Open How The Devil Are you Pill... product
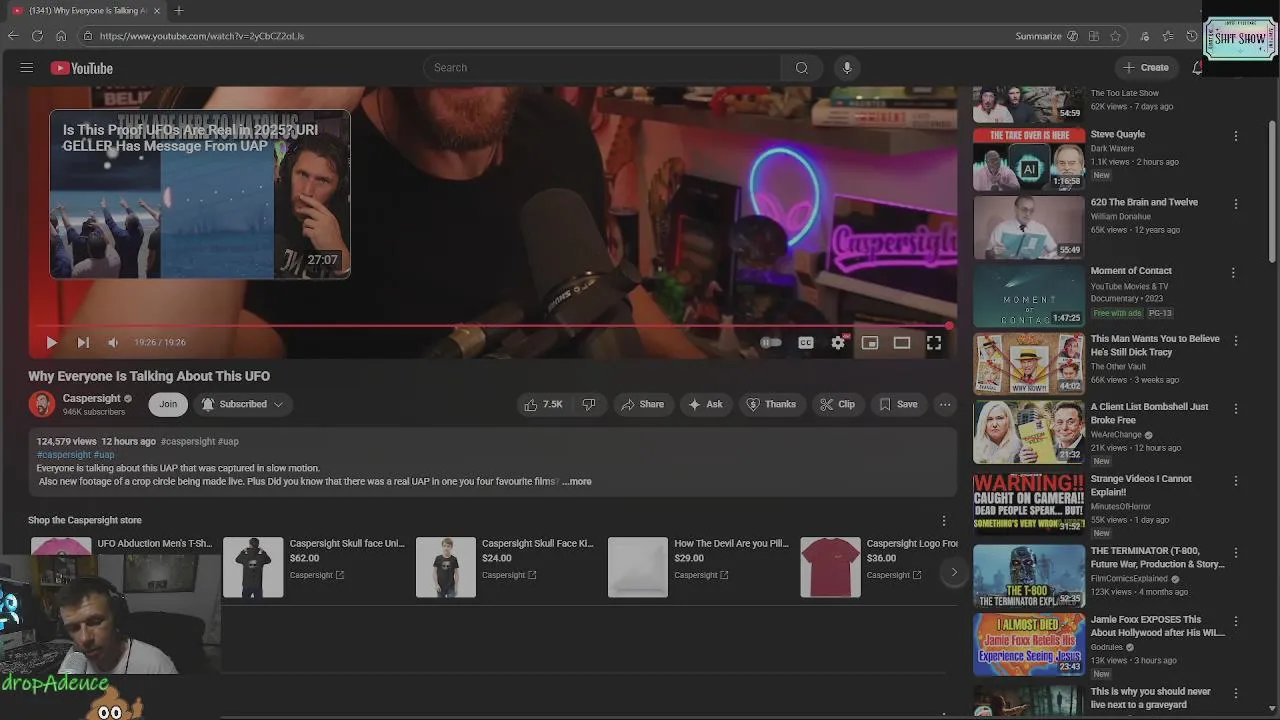This screenshot has width=1280, height=720. point(699,567)
